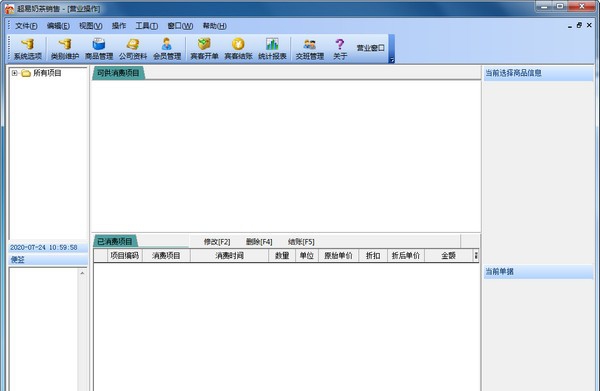
Task: Click 消费时间 column header
Action: (229, 256)
